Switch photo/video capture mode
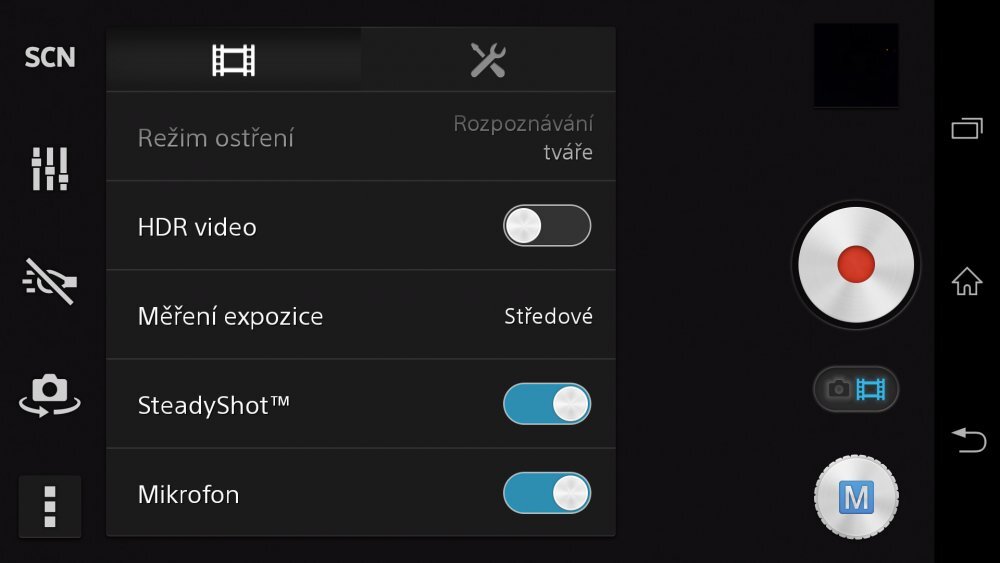The image size is (1000, 563). click(856, 389)
